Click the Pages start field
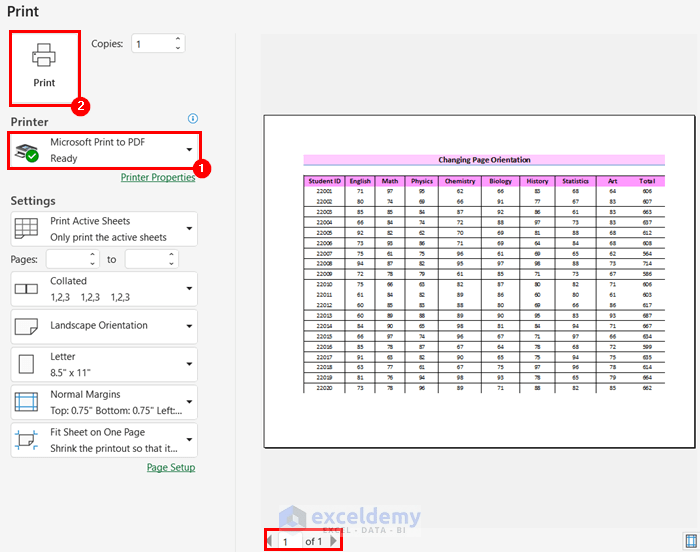The height and width of the screenshot is (552, 700). pos(67,259)
